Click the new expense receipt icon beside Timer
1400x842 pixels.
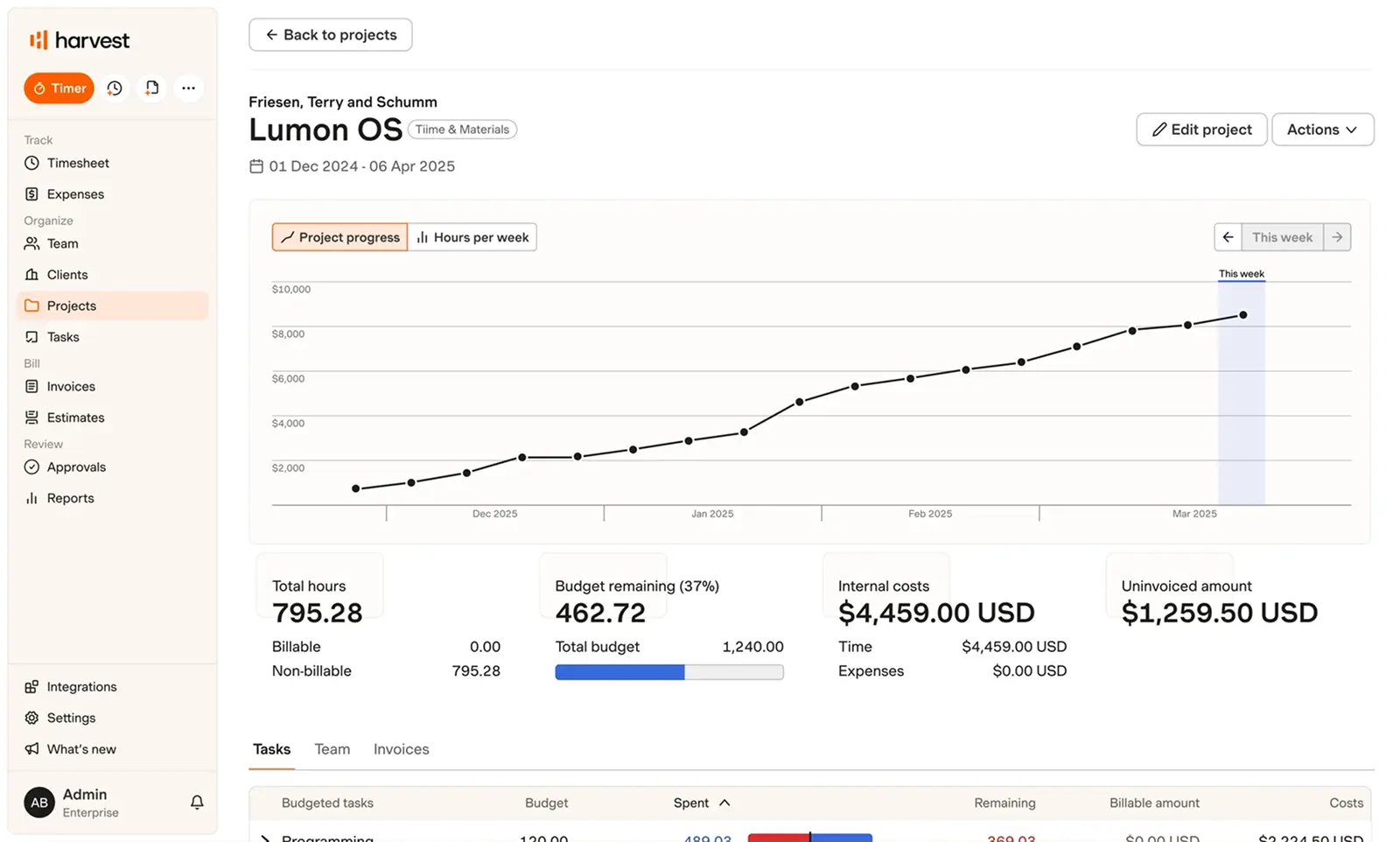pyautogui.click(x=152, y=88)
